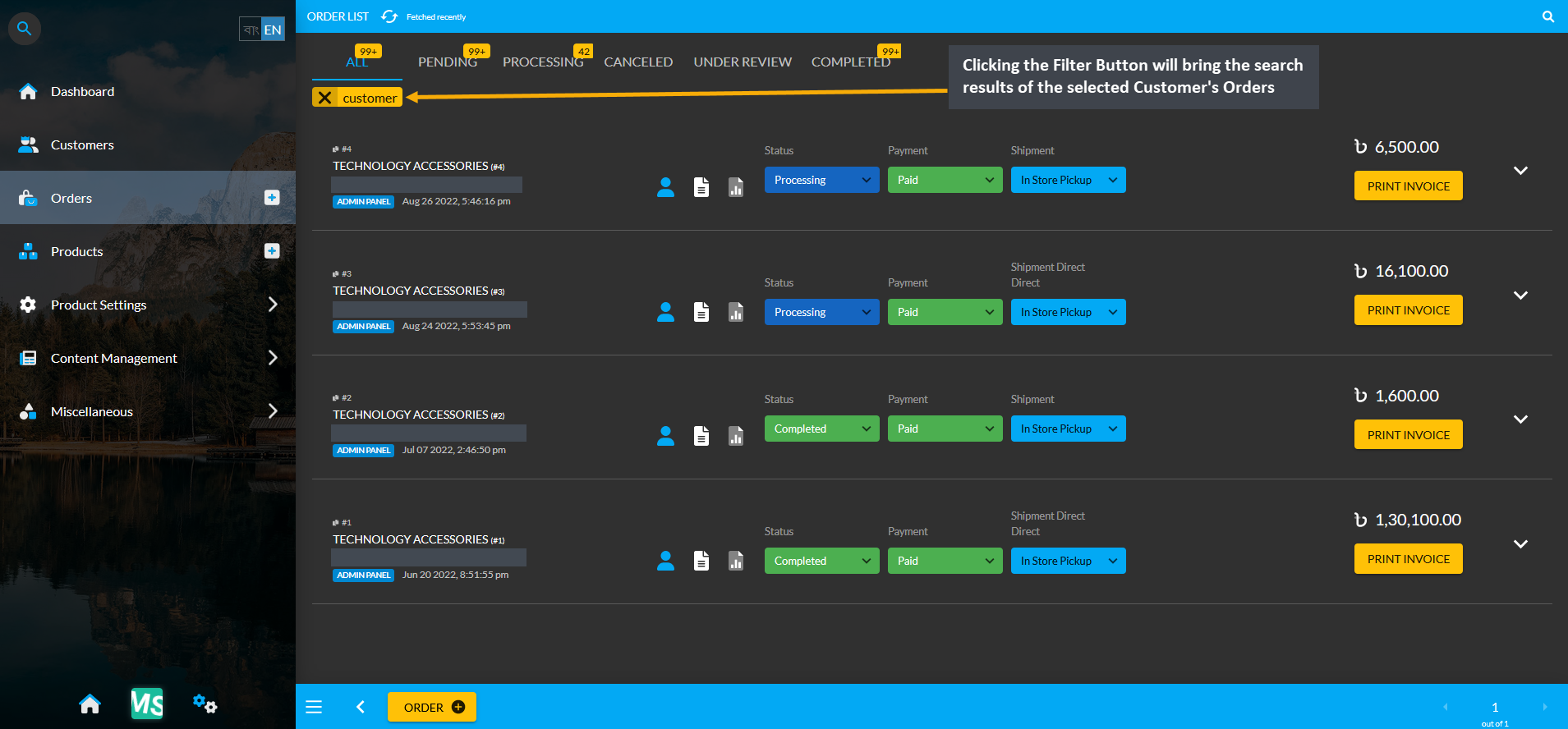
Task: Open Payment dropdown for order #1
Action: (x=945, y=561)
